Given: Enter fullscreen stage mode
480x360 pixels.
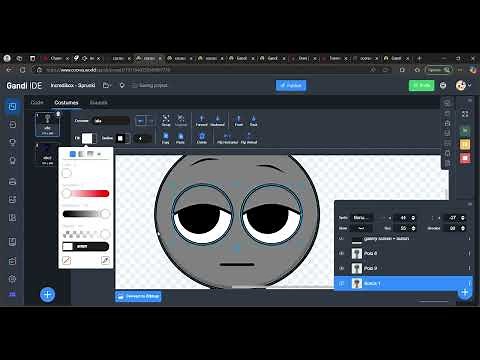Looking at the screenshot, I should click(465, 114).
